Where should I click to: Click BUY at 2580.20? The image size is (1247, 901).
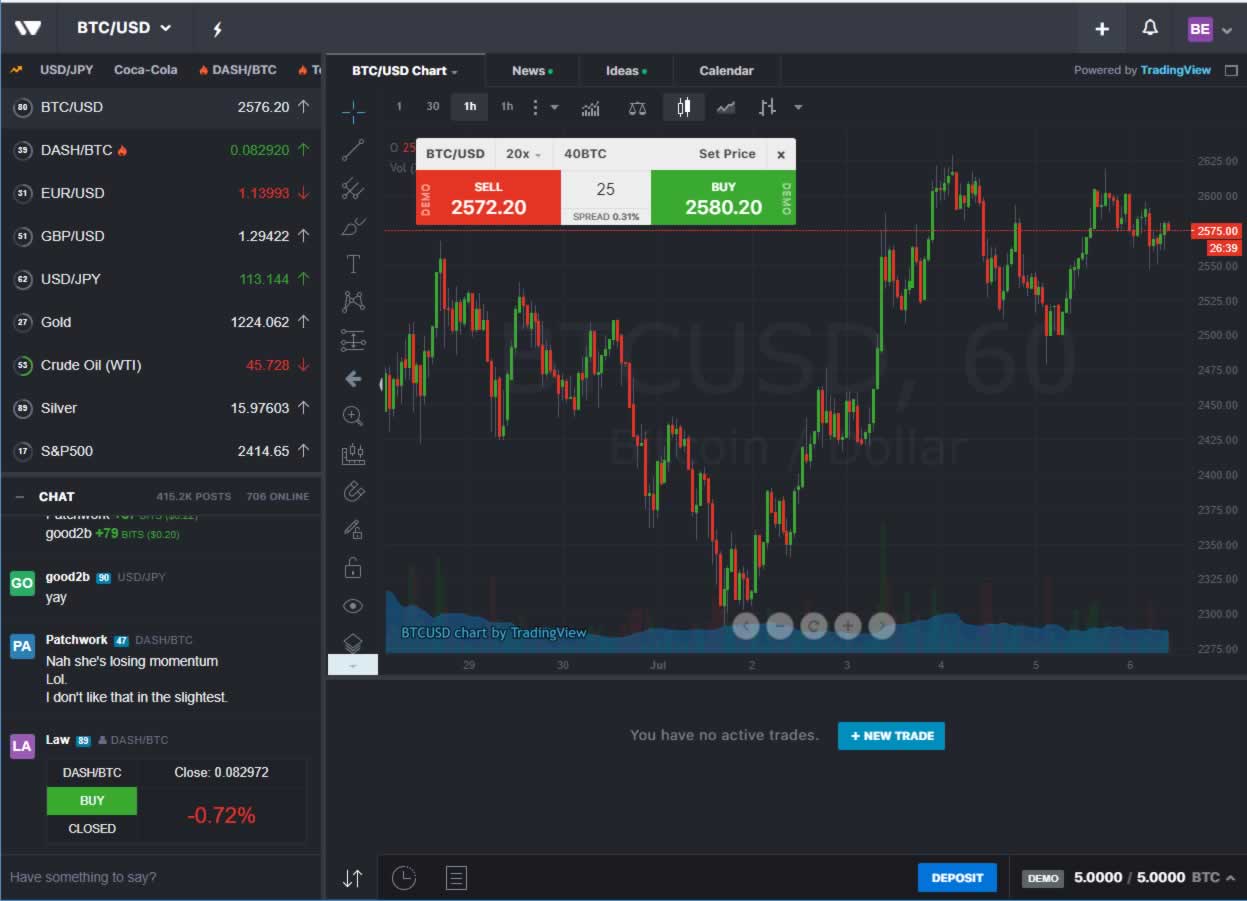pos(723,197)
